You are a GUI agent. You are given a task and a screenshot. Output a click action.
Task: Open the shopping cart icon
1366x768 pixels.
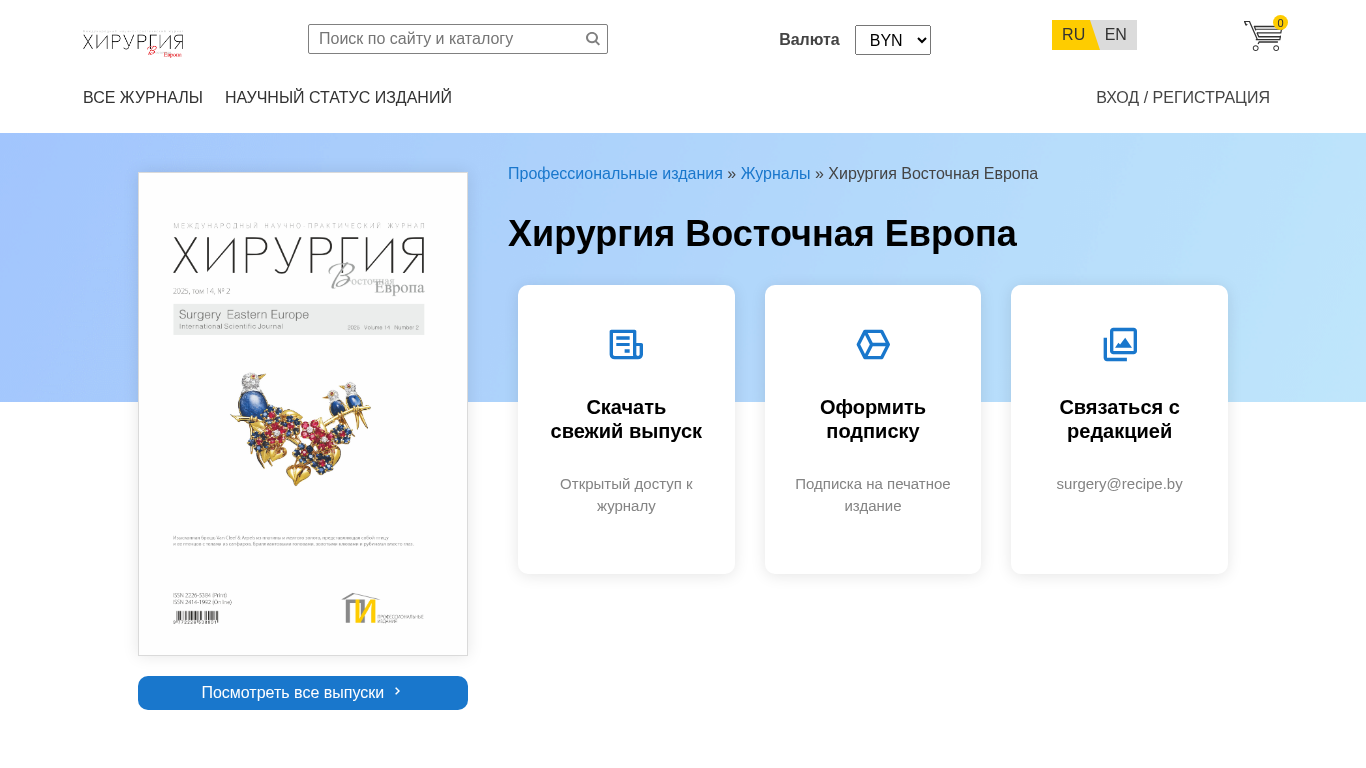[1263, 36]
